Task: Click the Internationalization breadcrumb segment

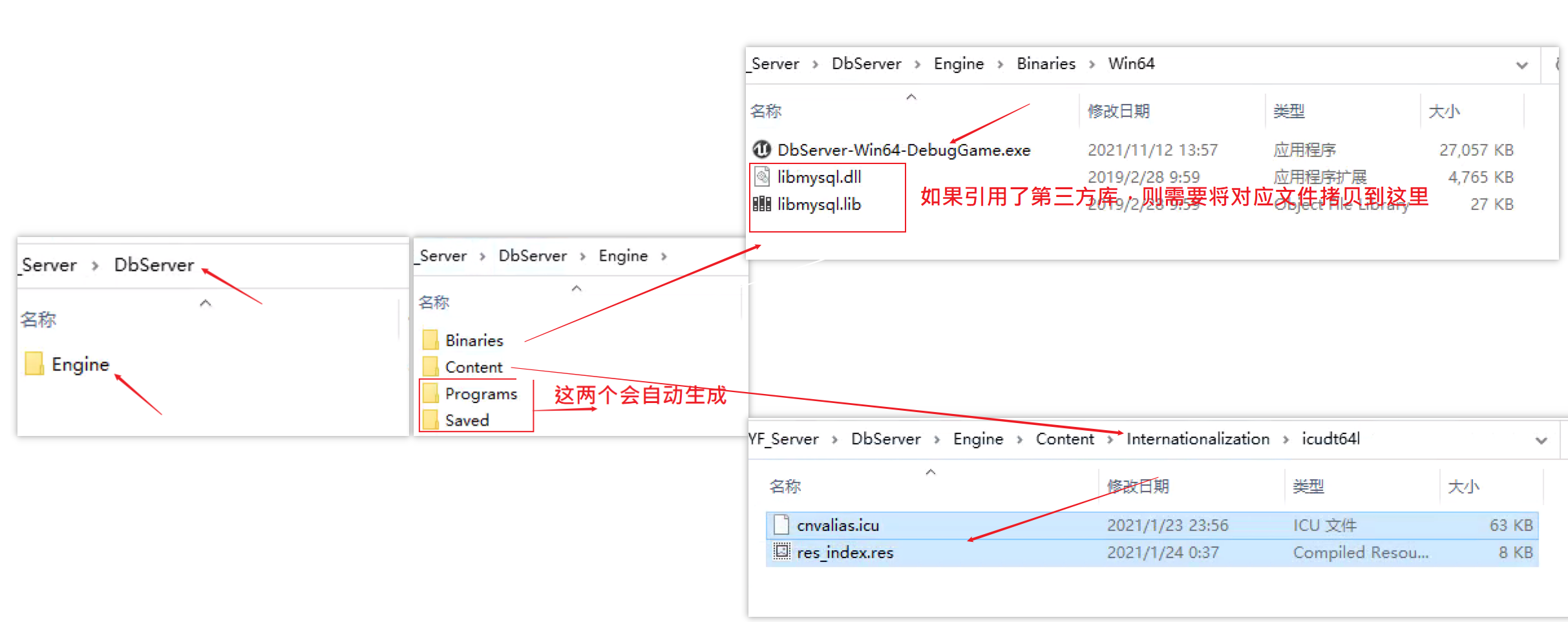Action: click(x=1198, y=439)
